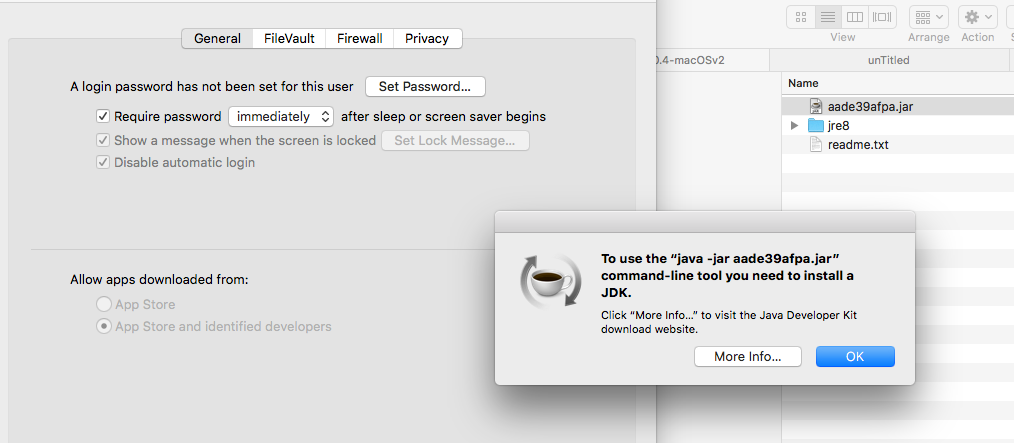Click the jre8 folder icon
The image size is (1014, 443).
tap(815, 125)
